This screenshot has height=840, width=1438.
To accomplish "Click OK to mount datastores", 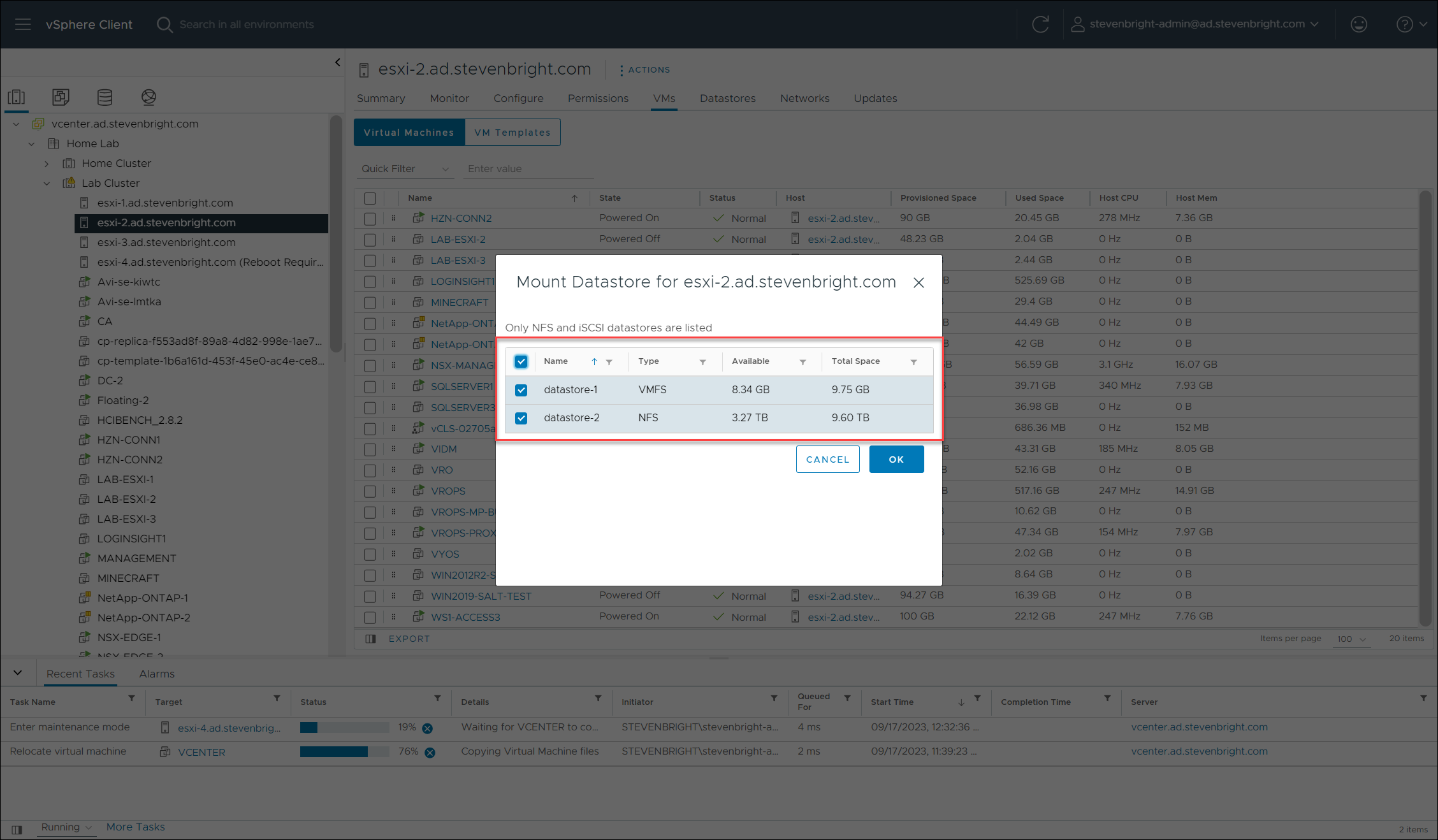I will pyautogui.click(x=896, y=460).
